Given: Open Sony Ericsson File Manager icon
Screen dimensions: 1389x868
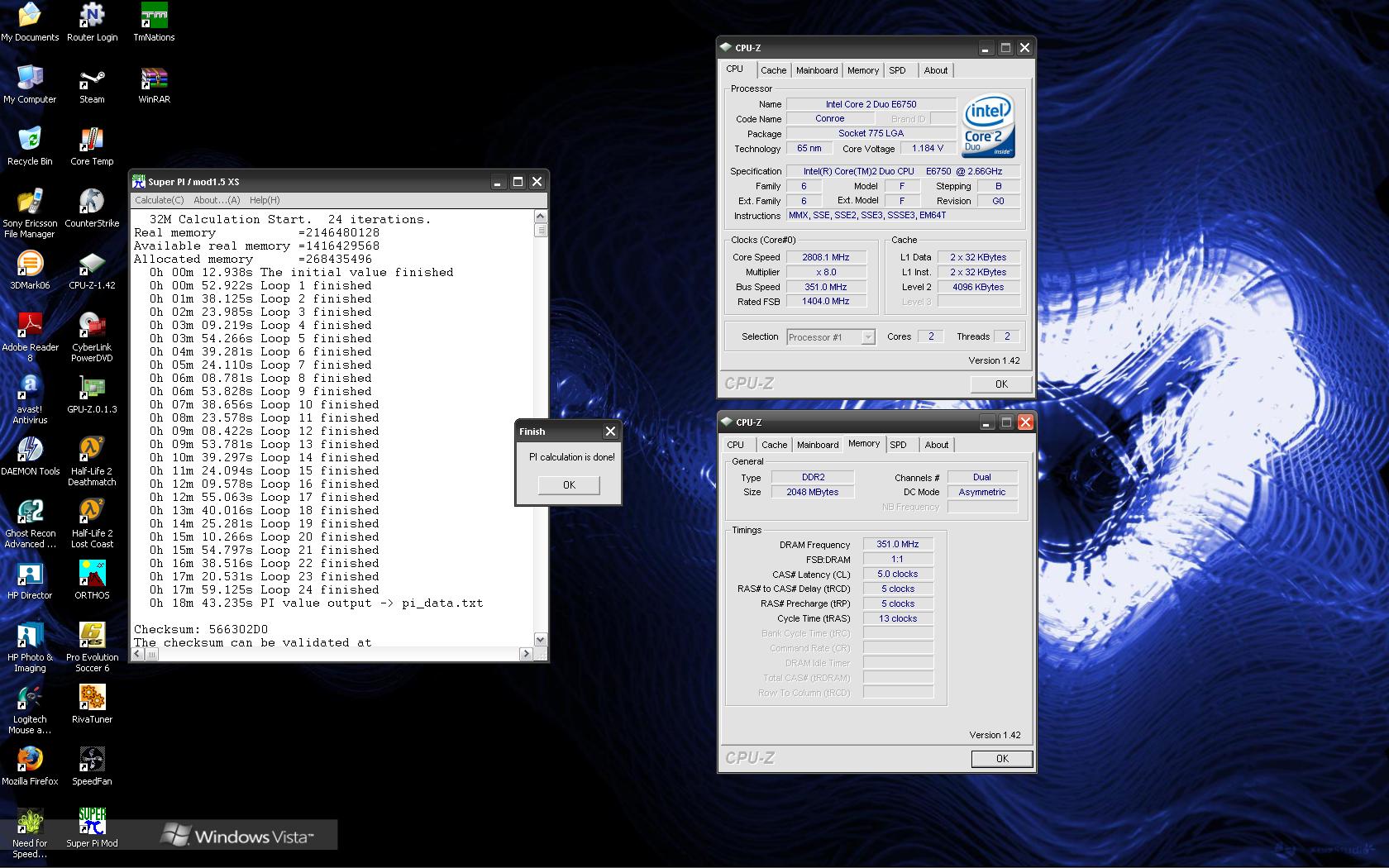Looking at the screenshot, I should [30, 213].
